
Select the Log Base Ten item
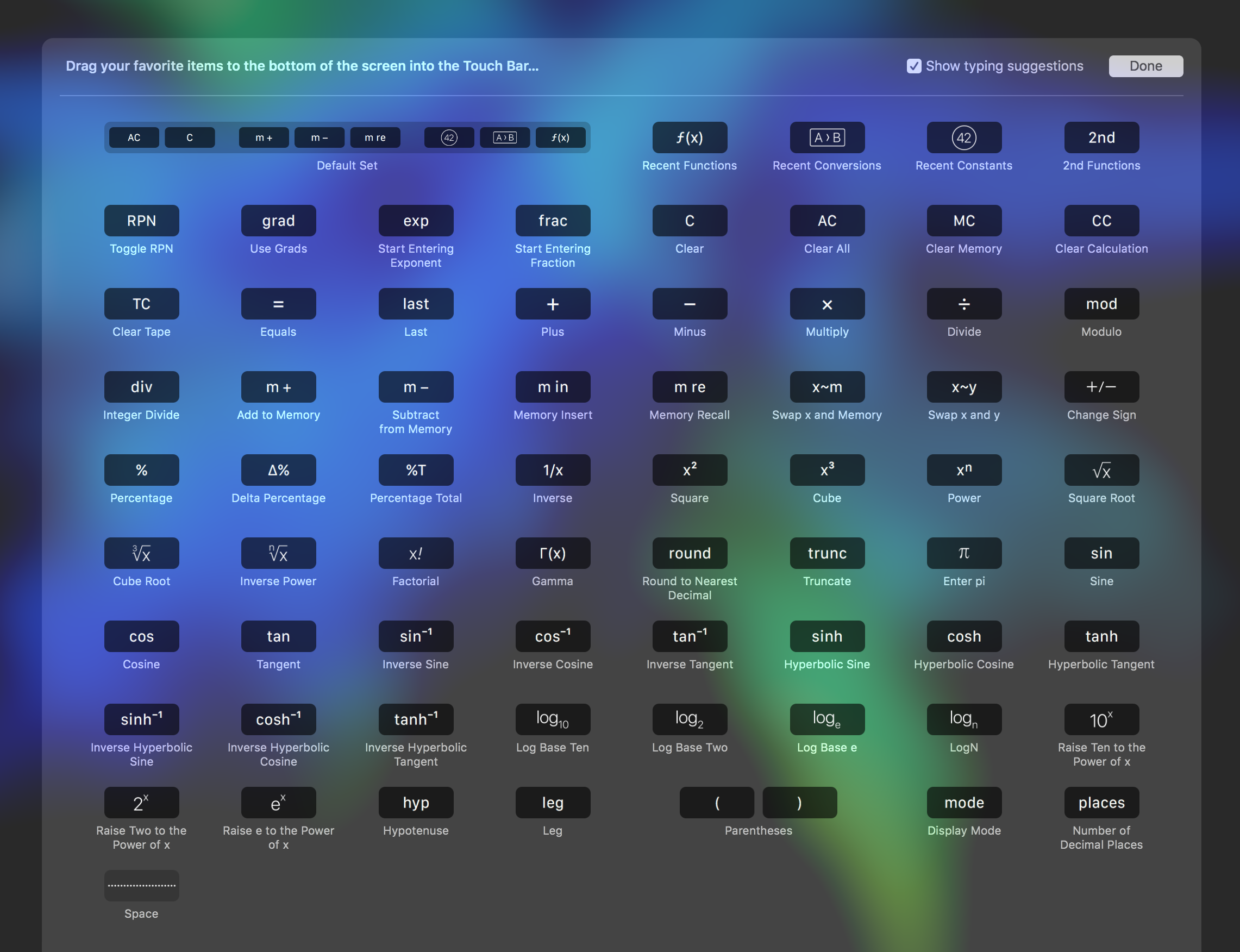click(x=553, y=719)
